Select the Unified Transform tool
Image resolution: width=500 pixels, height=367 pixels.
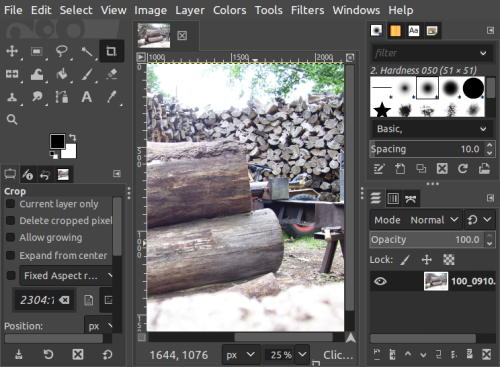tap(12, 74)
